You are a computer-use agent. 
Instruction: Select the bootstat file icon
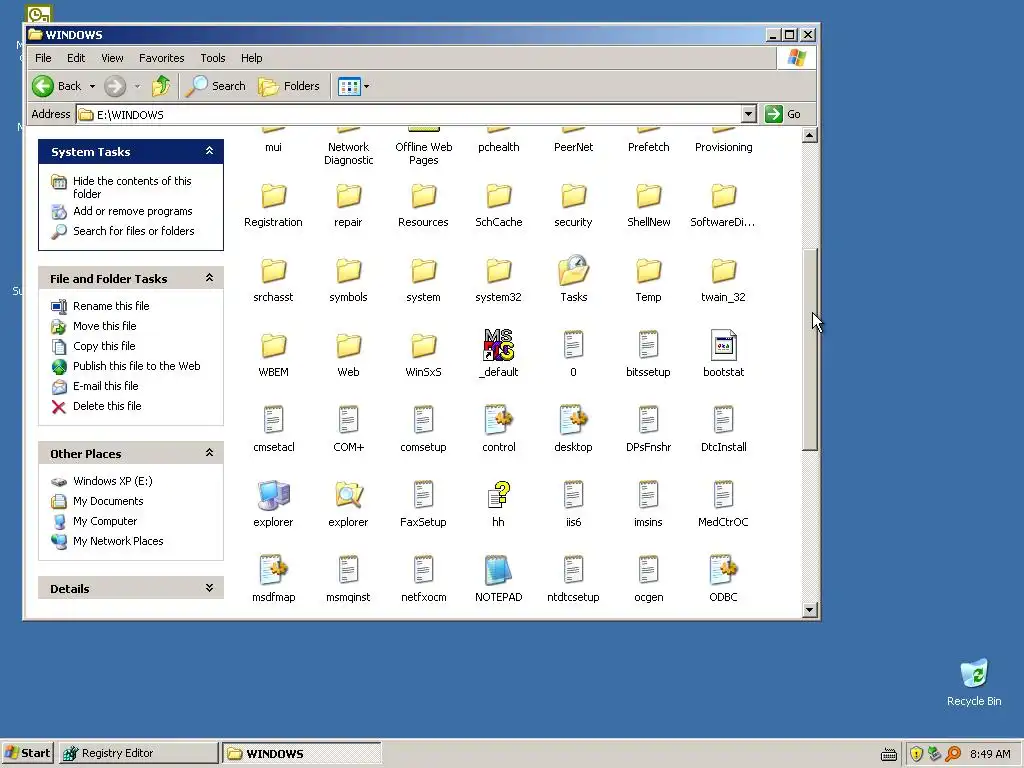click(x=723, y=345)
